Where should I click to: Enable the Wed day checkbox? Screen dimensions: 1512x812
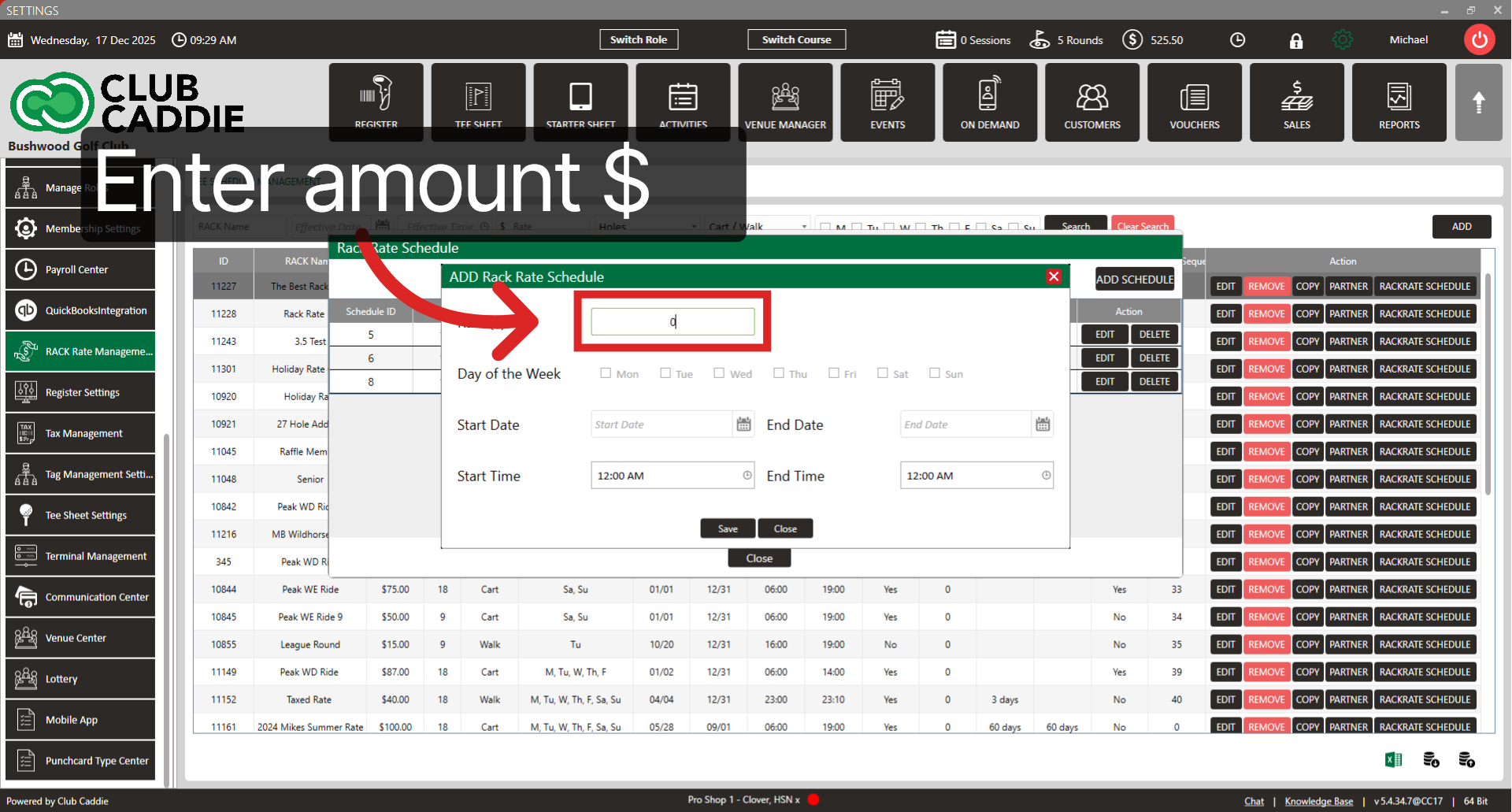click(x=719, y=373)
